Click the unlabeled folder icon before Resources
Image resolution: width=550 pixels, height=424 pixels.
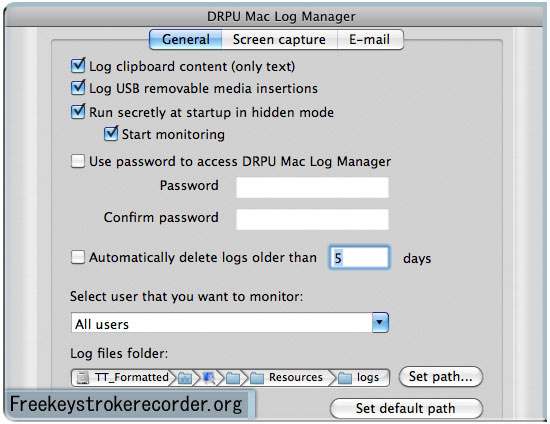(x=233, y=378)
